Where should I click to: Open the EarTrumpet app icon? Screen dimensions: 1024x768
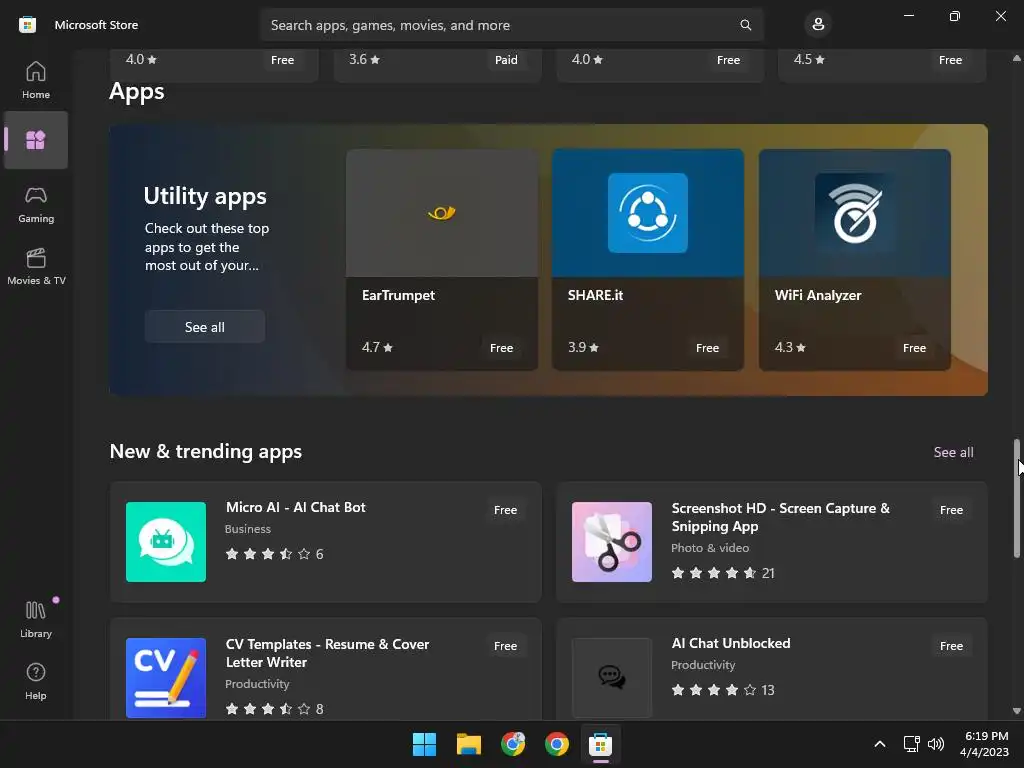[441, 213]
